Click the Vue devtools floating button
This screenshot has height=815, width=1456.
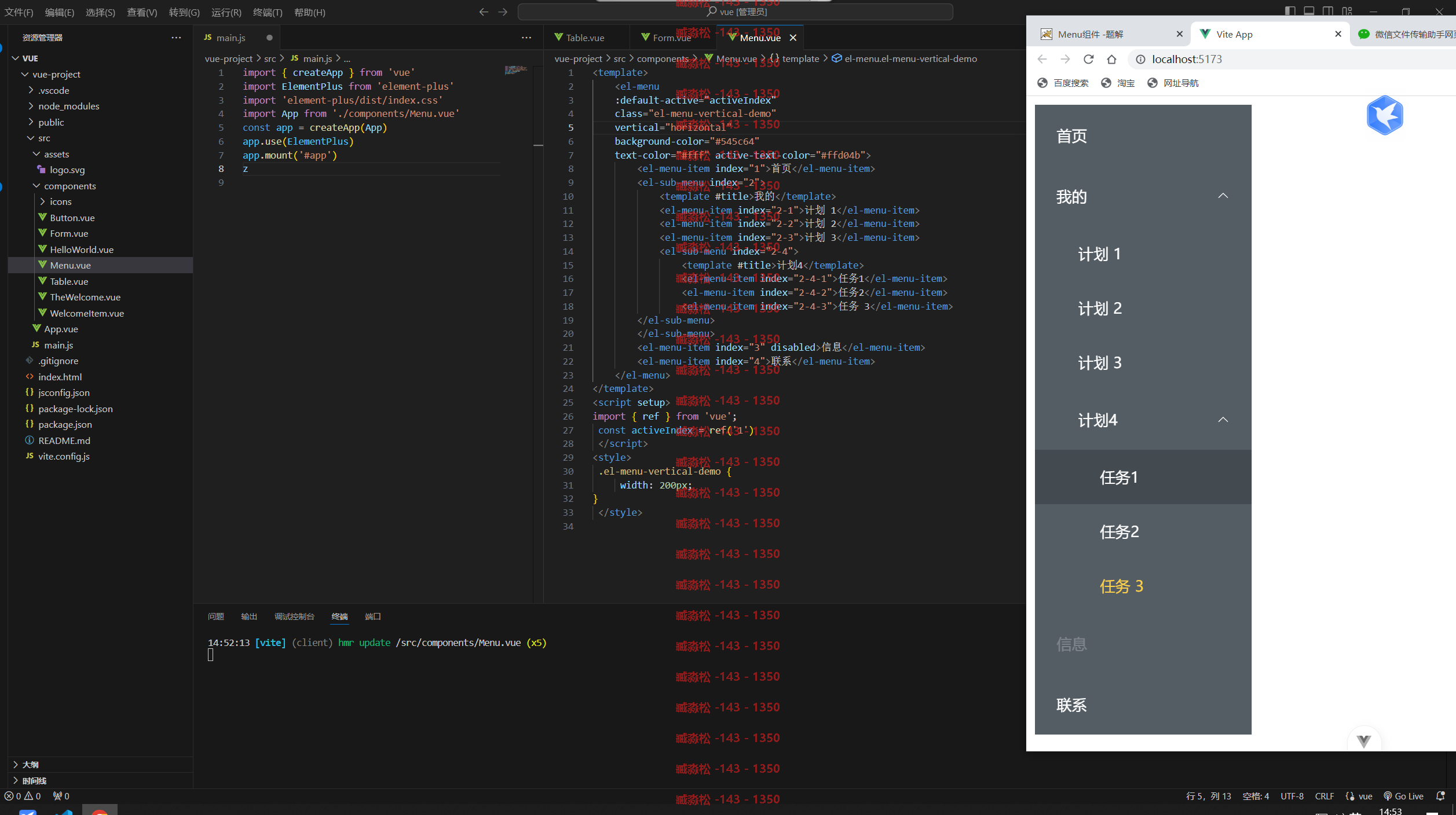[x=1364, y=741]
